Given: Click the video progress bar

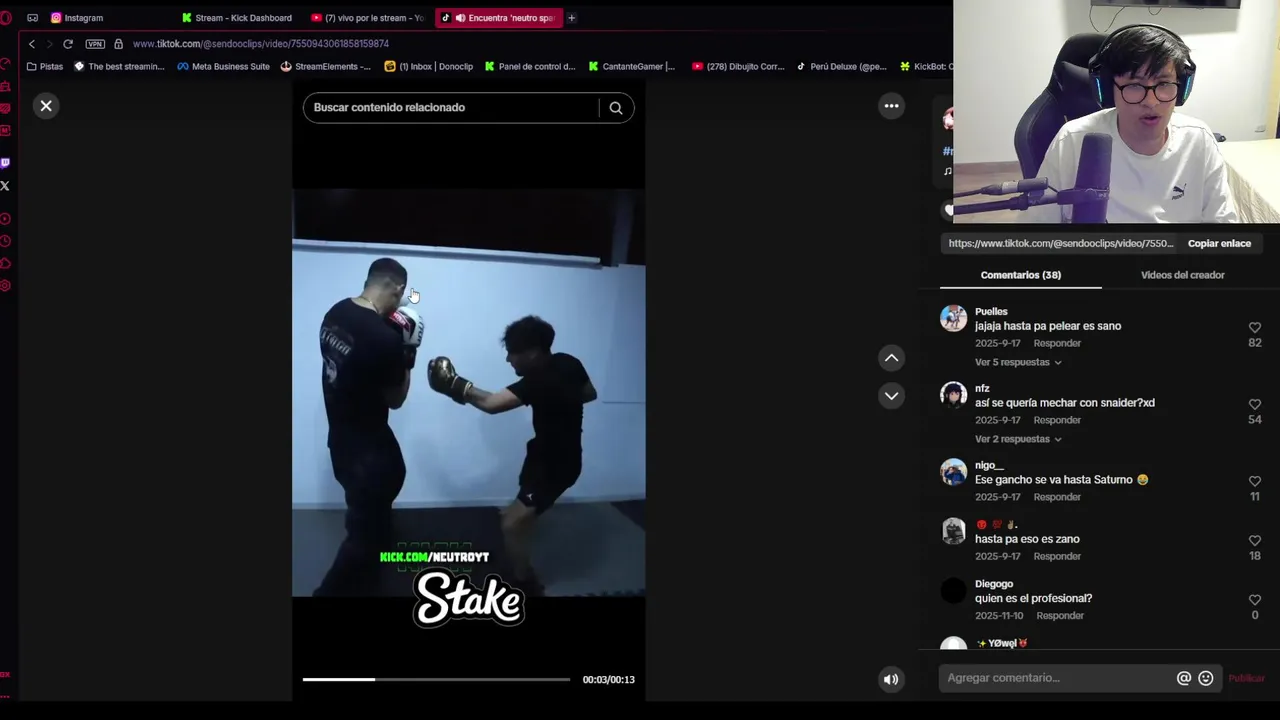Looking at the screenshot, I should pos(436,679).
